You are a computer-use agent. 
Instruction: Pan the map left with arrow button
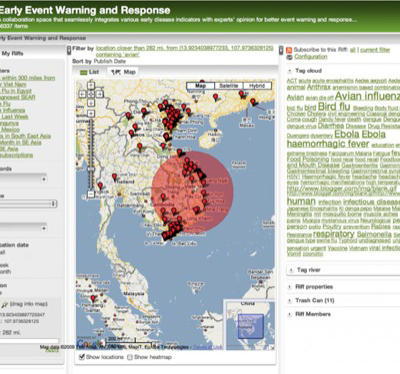point(83,94)
